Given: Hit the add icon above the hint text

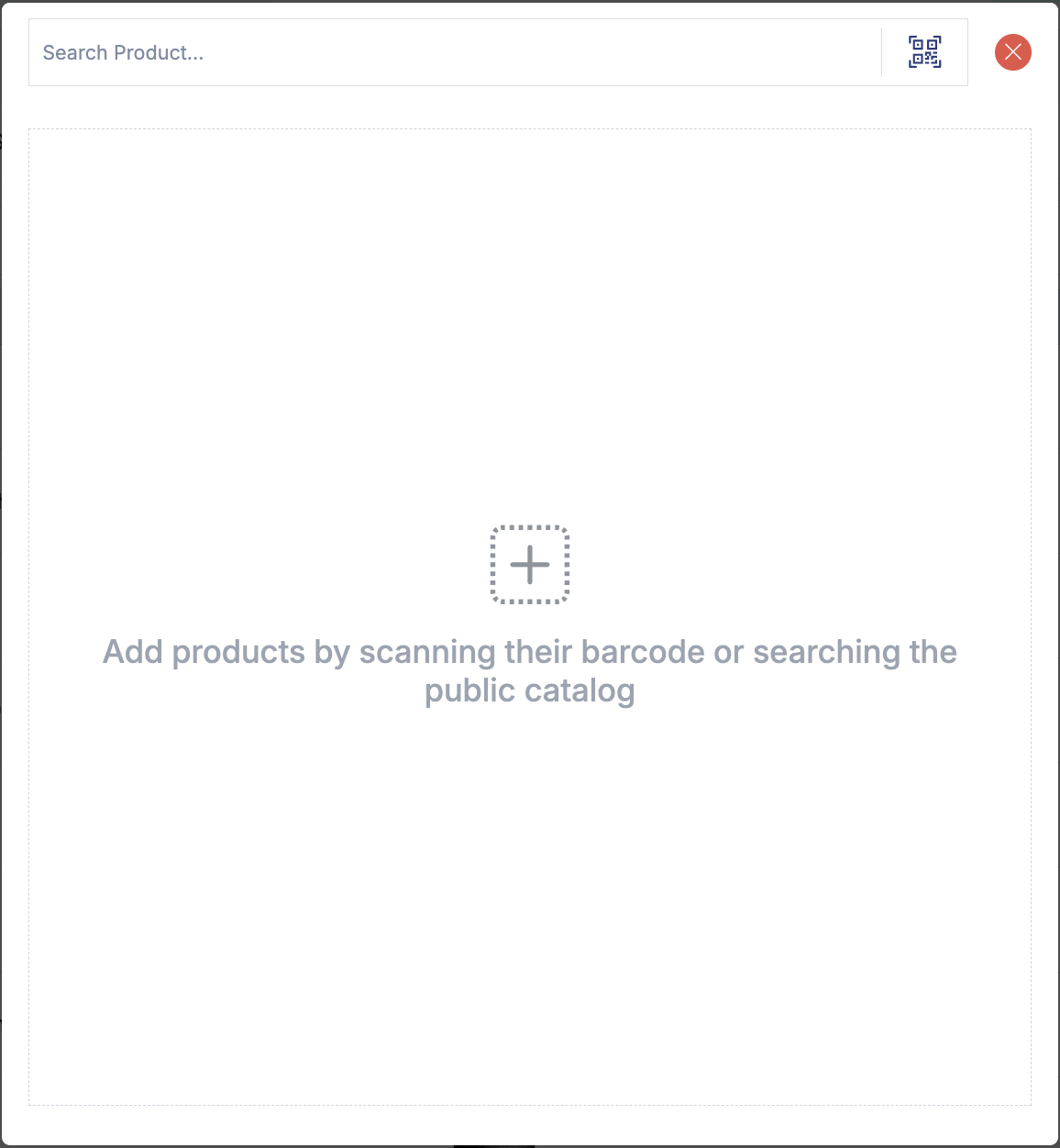Looking at the screenshot, I should coord(530,565).
